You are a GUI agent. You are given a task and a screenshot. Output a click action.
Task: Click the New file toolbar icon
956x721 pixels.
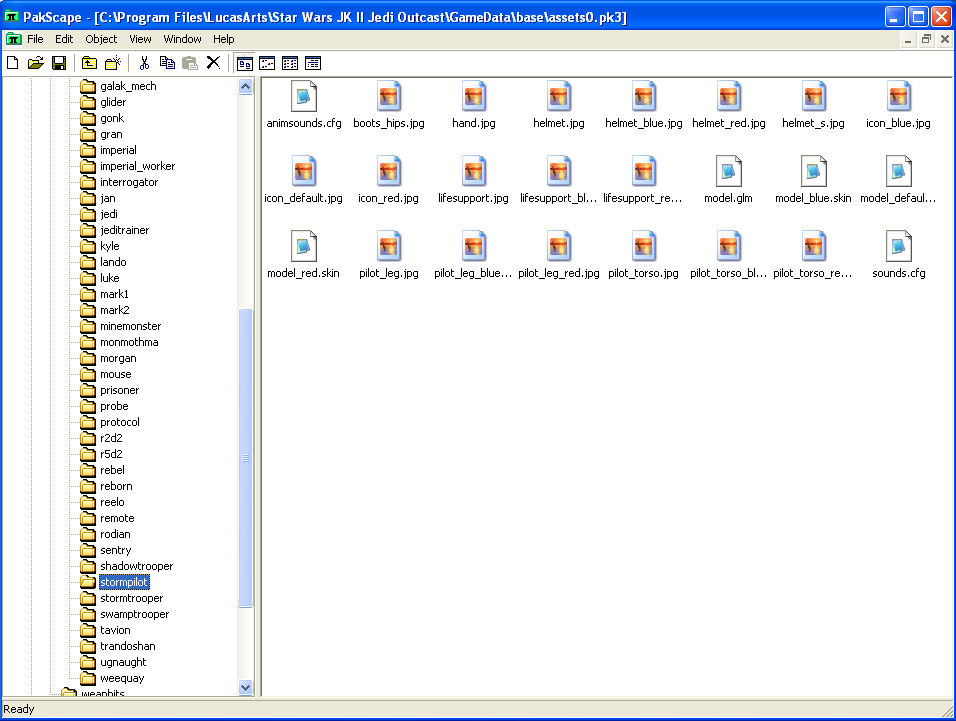click(13, 63)
